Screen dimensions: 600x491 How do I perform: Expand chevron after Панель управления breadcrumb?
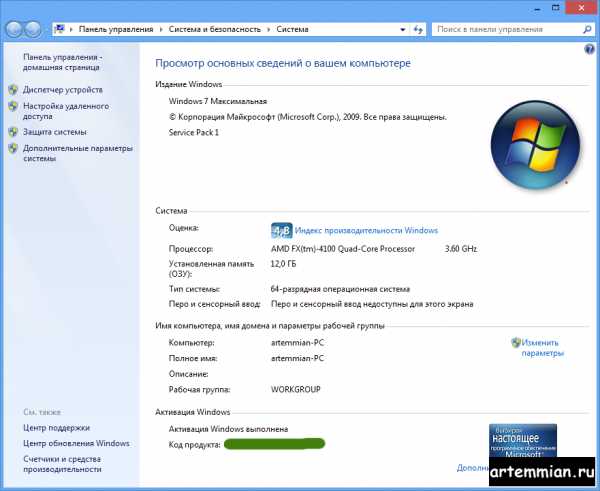click(161, 29)
